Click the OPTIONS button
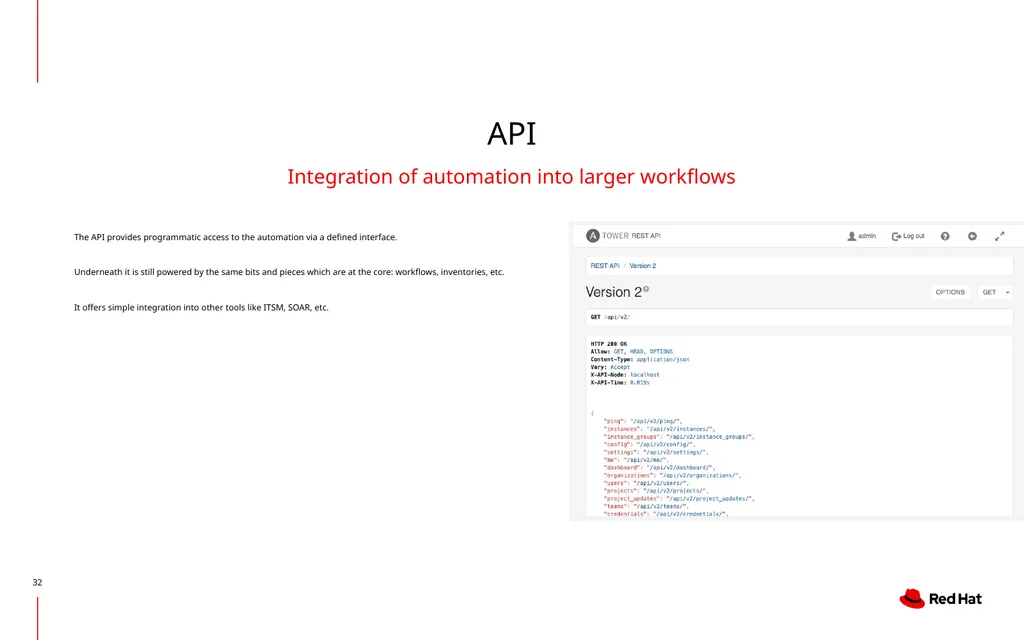 click(x=950, y=292)
